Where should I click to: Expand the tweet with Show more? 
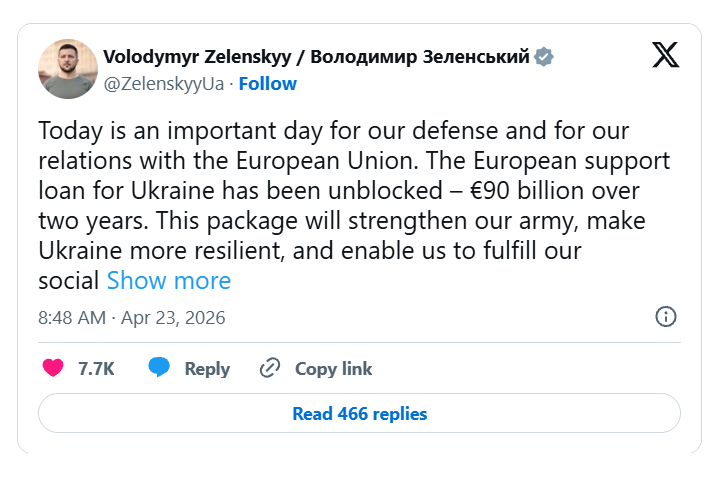coord(168,281)
